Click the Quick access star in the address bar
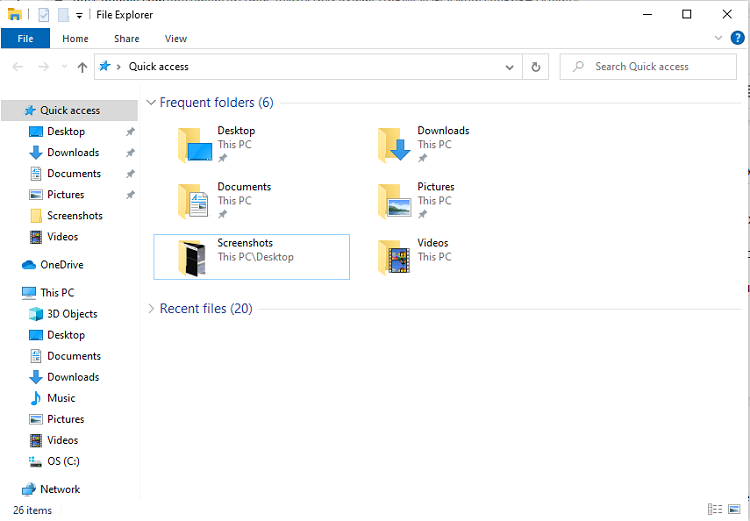The image size is (750, 521). [x=104, y=66]
